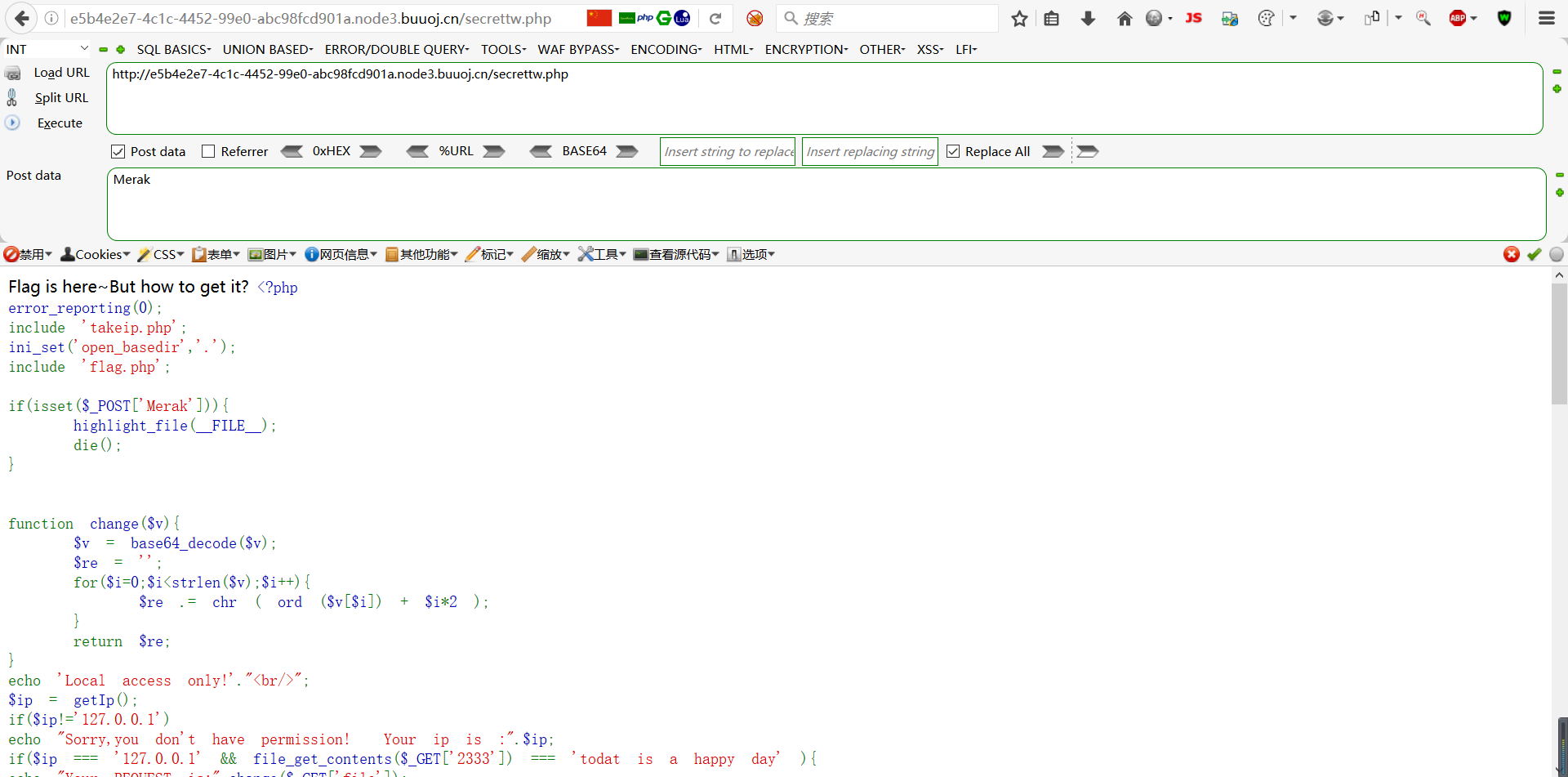Click the red stop icon on developer toolbar

[1512, 254]
